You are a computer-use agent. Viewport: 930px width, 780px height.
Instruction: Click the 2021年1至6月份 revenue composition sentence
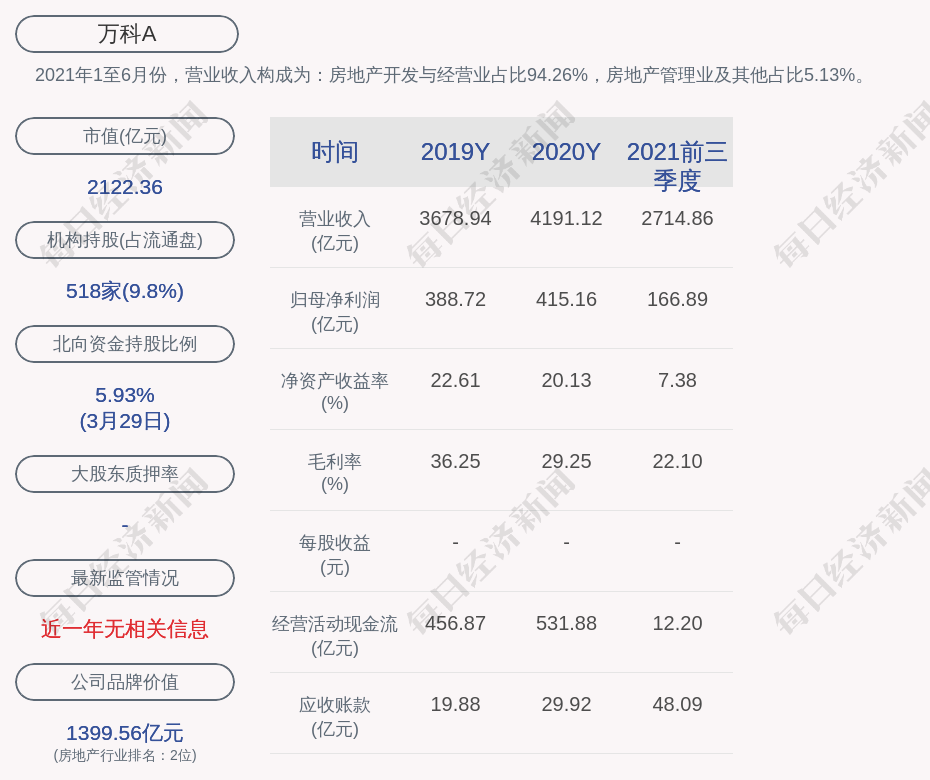click(452, 75)
